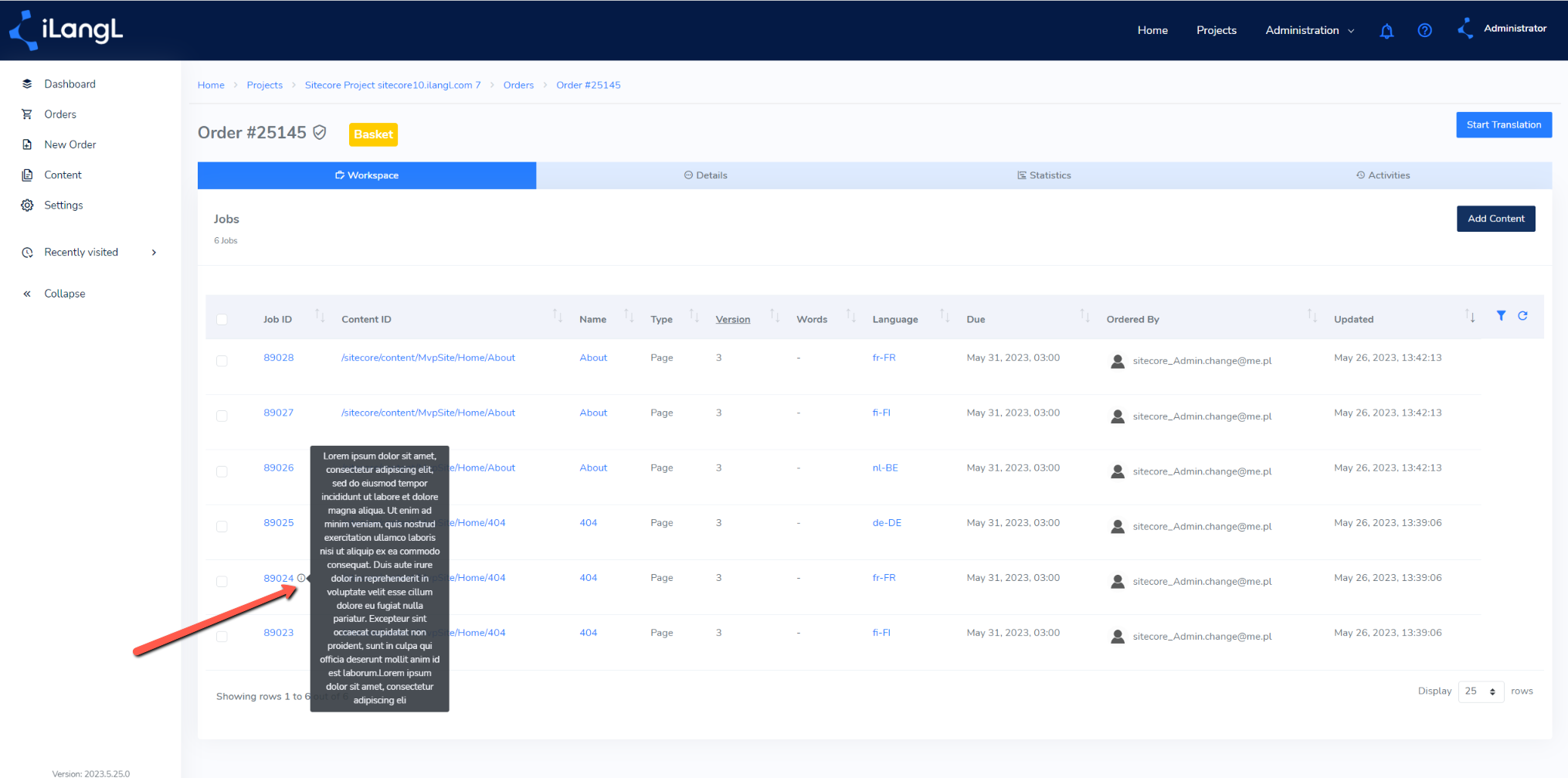The height and width of the screenshot is (778, 1568).
Task: Select all jobs with header checkbox
Action: click(x=222, y=319)
